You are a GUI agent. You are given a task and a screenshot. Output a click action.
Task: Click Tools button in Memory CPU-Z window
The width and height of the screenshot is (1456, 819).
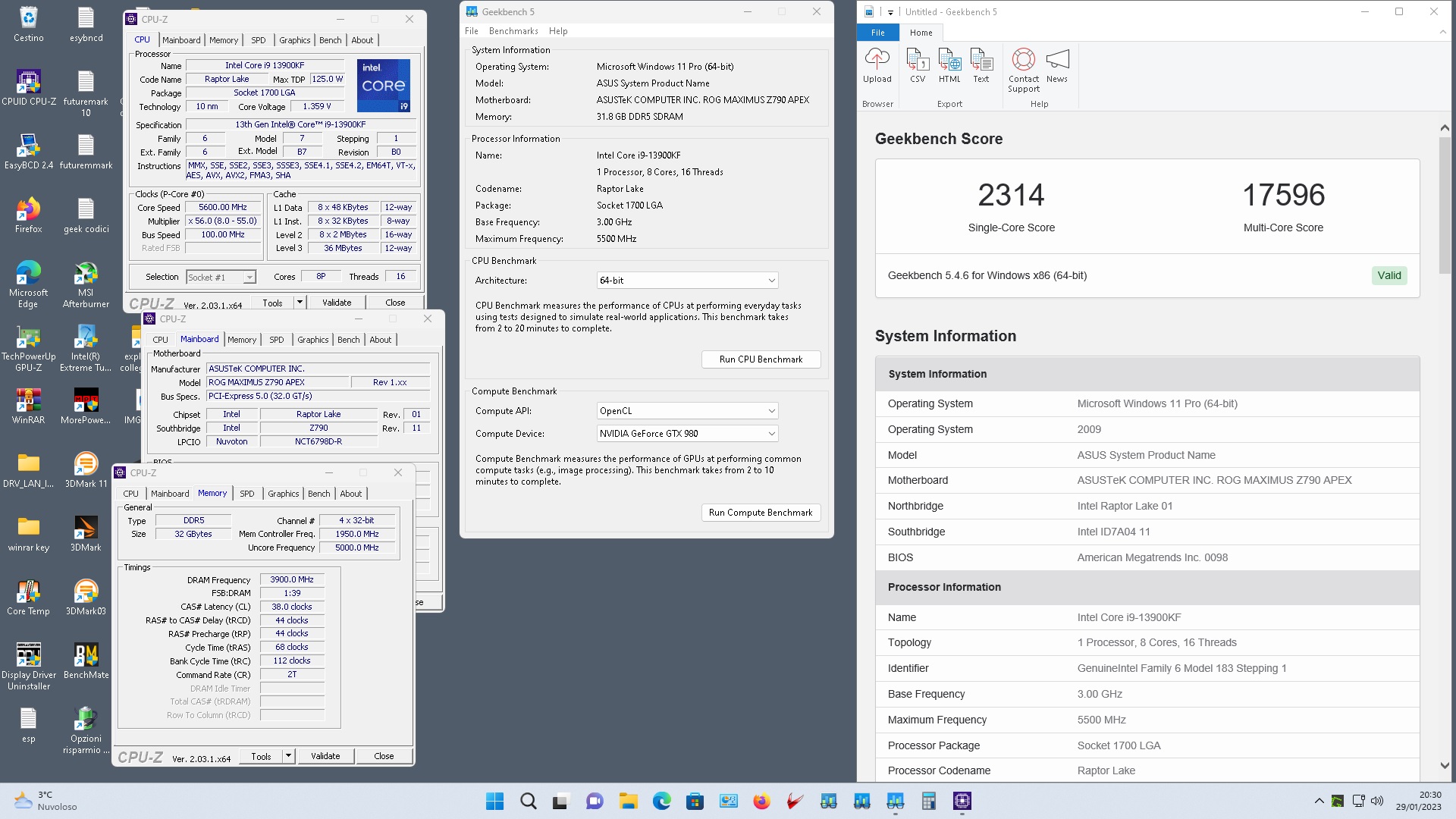261,756
